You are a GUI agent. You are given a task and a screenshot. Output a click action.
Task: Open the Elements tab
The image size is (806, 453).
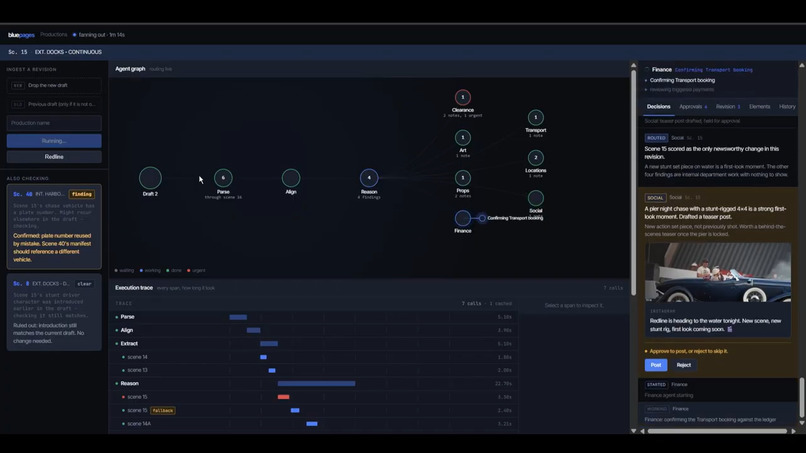(759, 106)
